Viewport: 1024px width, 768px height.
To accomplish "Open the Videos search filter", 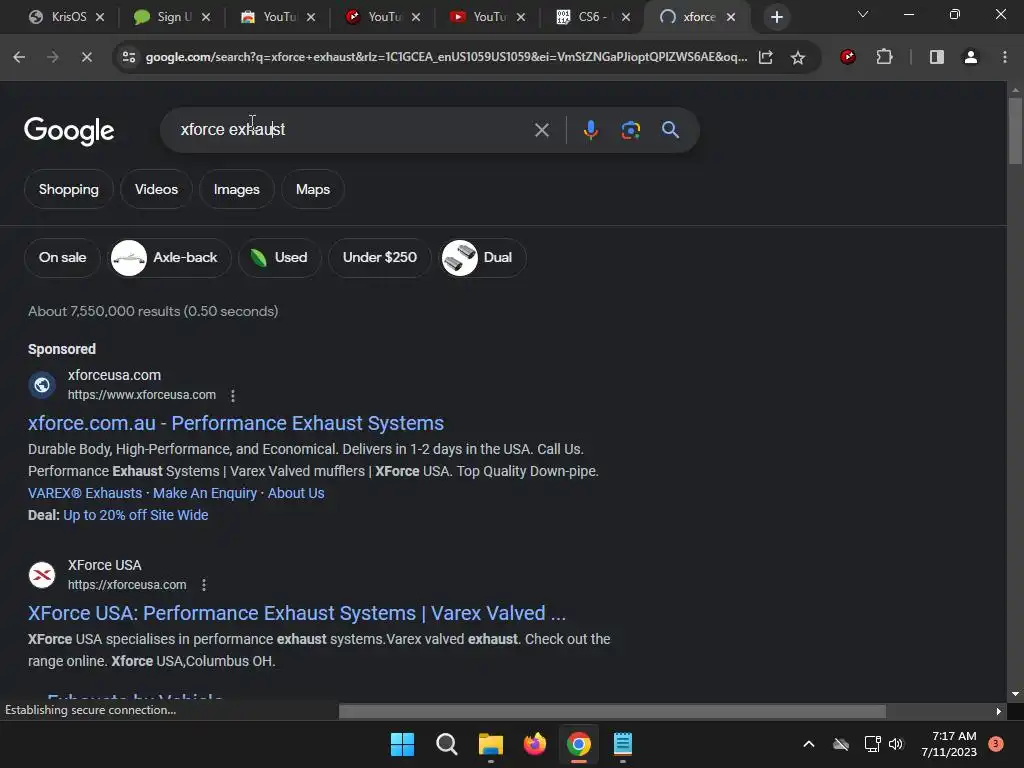I will tap(156, 189).
